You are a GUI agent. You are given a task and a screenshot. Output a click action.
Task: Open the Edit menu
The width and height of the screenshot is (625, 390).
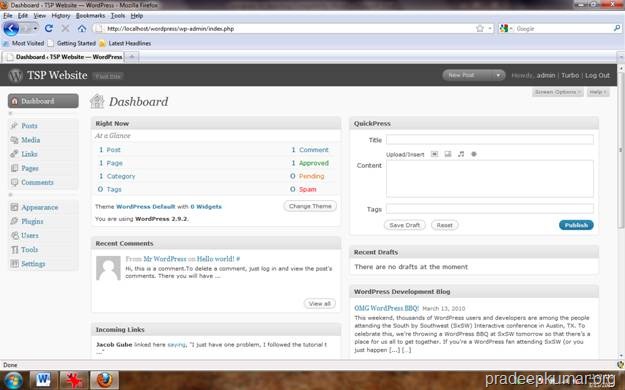coord(23,16)
